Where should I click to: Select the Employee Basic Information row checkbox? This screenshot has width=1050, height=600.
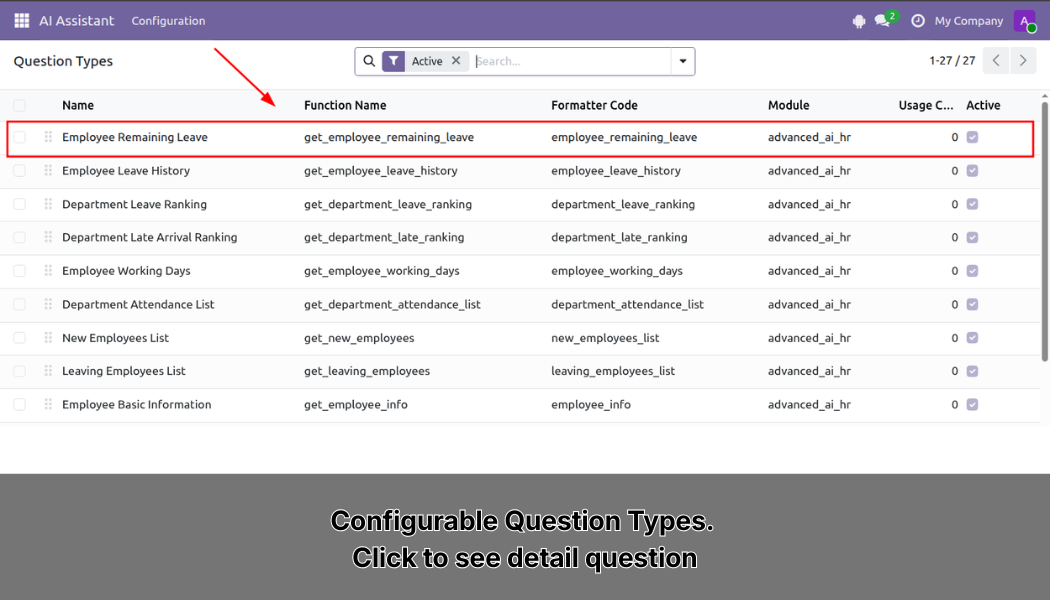(x=19, y=404)
